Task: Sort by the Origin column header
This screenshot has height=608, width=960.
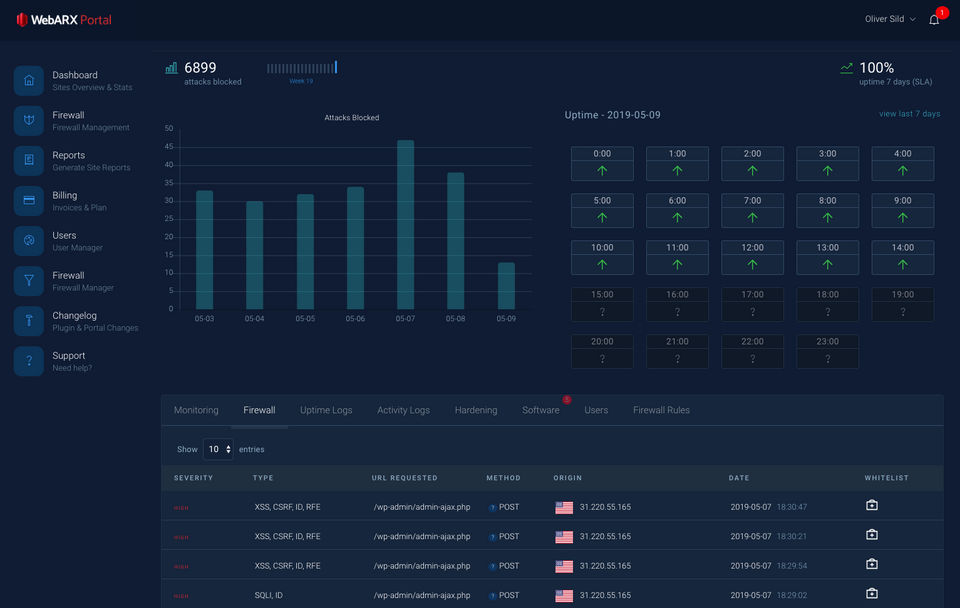Action: tap(568, 478)
